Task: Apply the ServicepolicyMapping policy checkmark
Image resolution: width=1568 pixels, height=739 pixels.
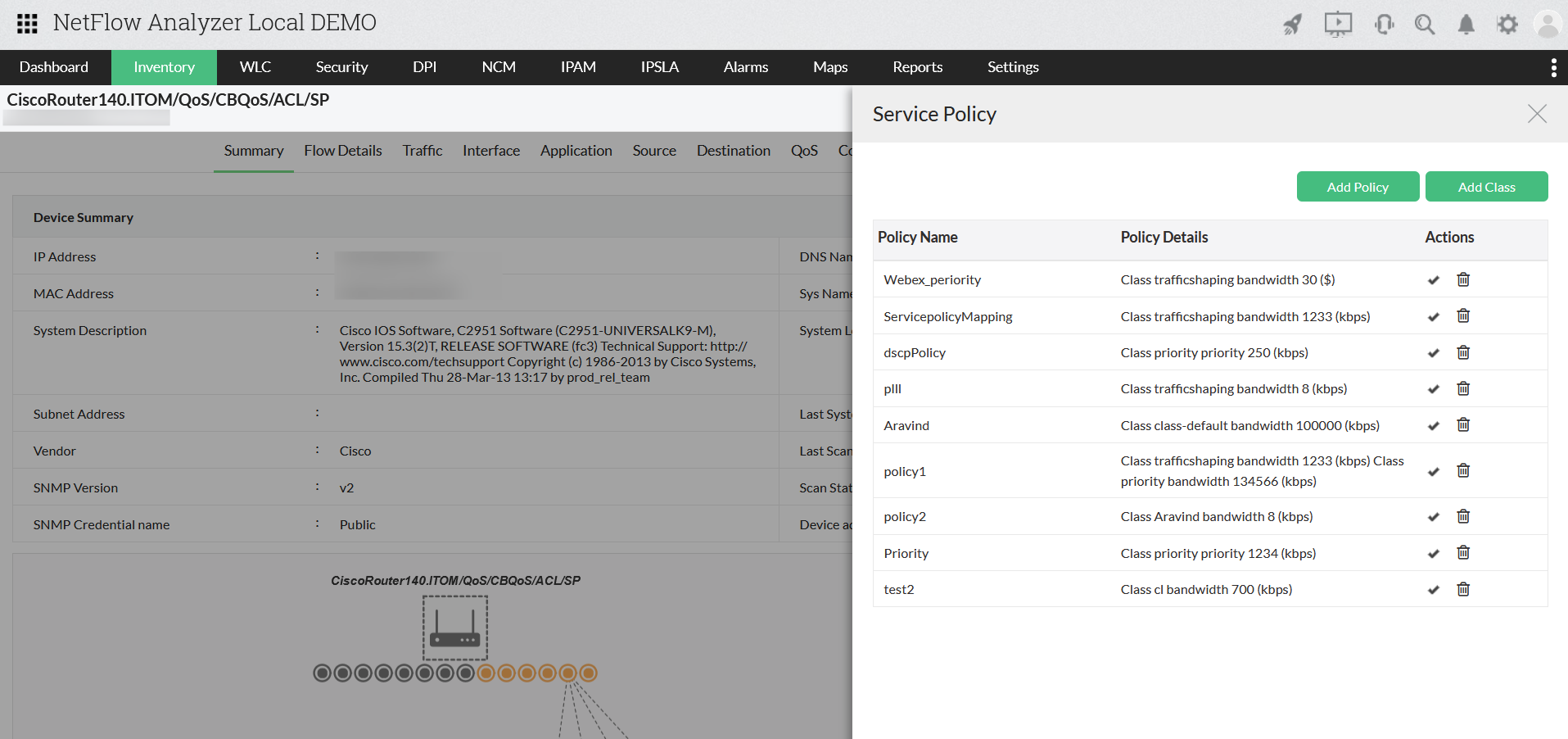Action: tap(1433, 317)
